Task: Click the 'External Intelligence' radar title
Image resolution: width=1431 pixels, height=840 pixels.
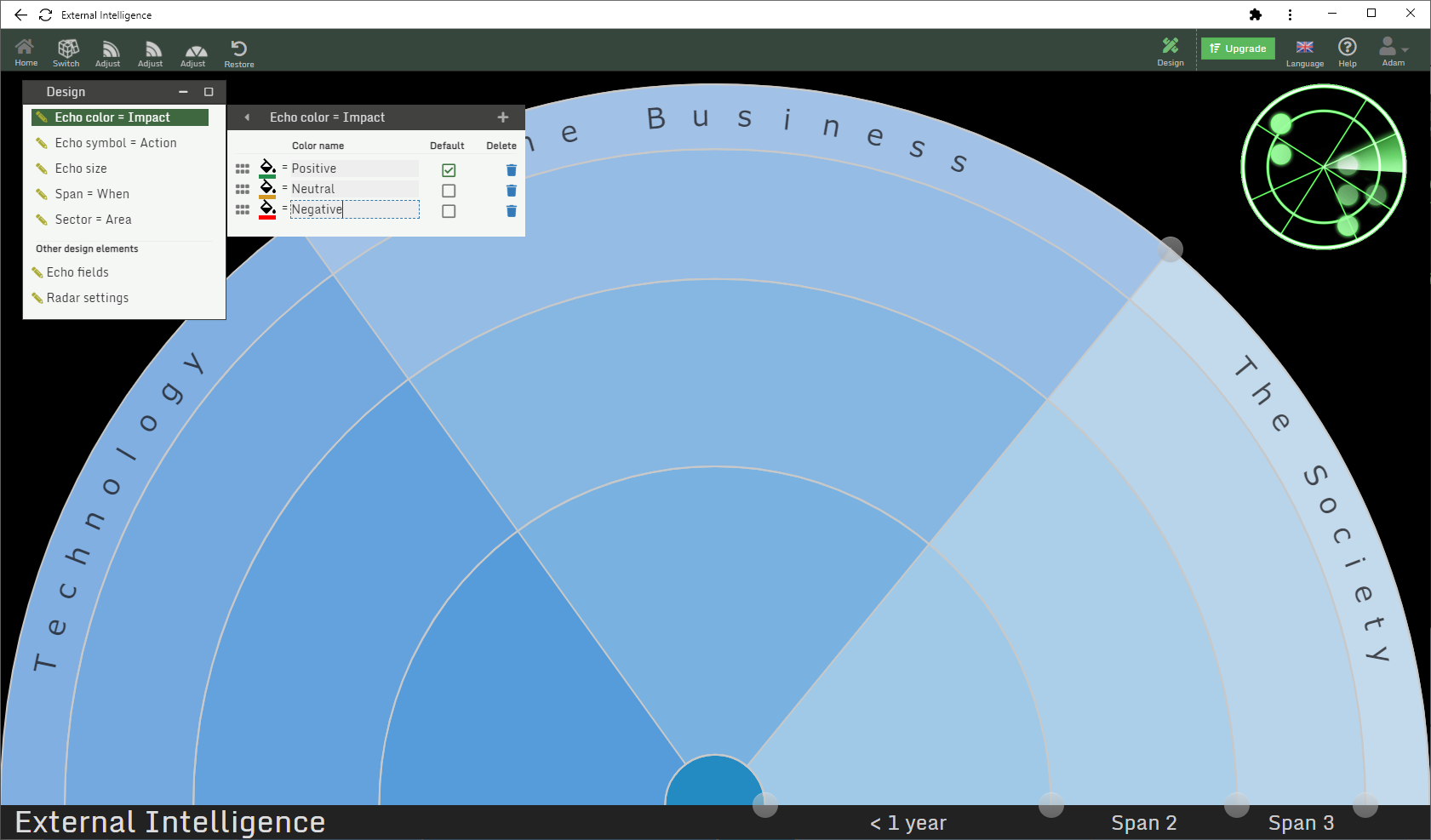Action: [x=170, y=822]
